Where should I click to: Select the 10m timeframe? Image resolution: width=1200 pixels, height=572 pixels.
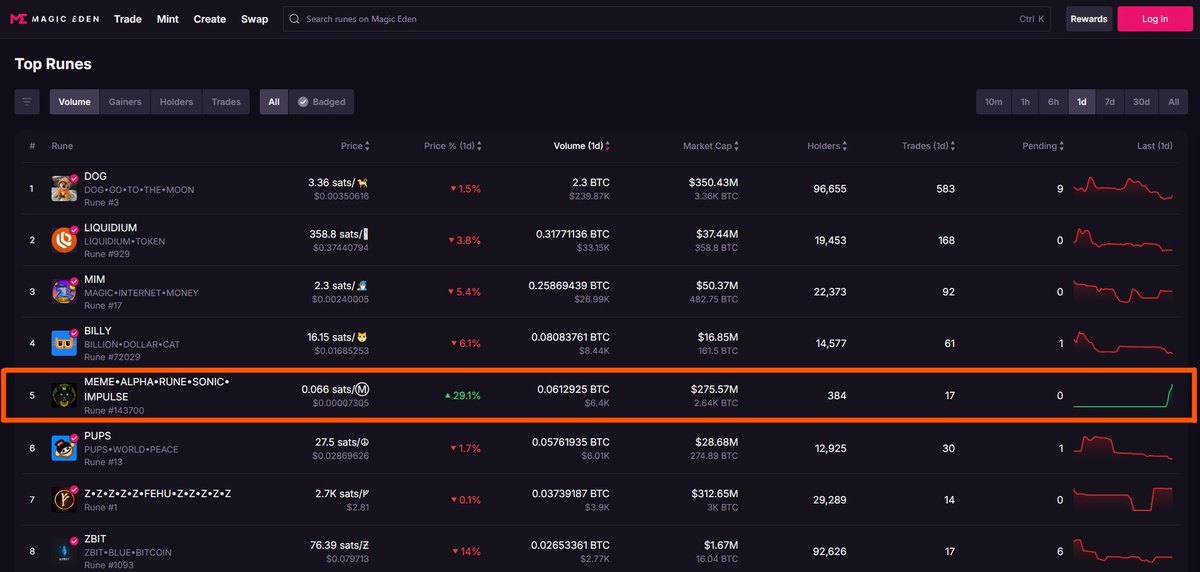994,101
